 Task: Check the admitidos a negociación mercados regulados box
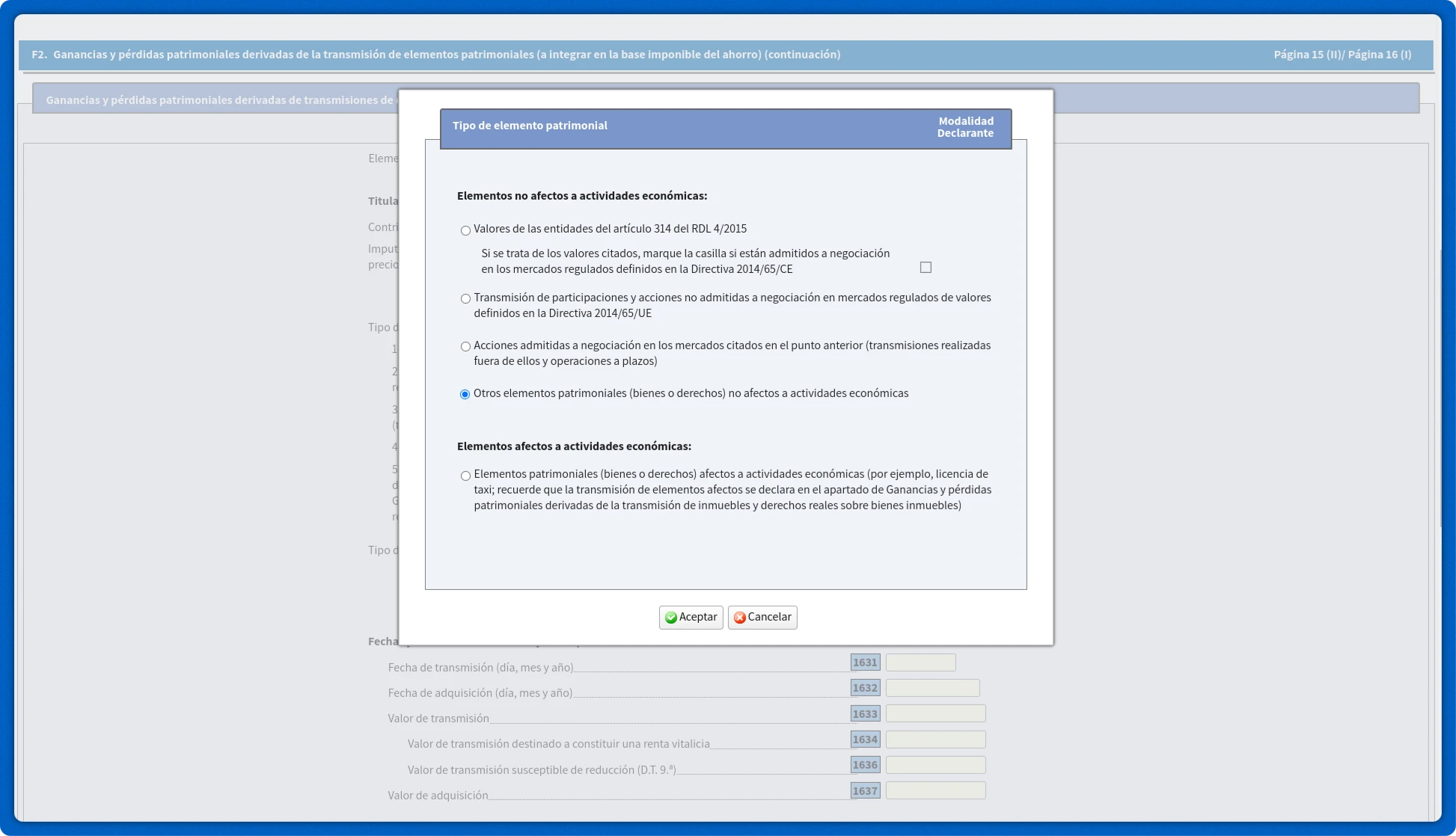click(x=926, y=268)
